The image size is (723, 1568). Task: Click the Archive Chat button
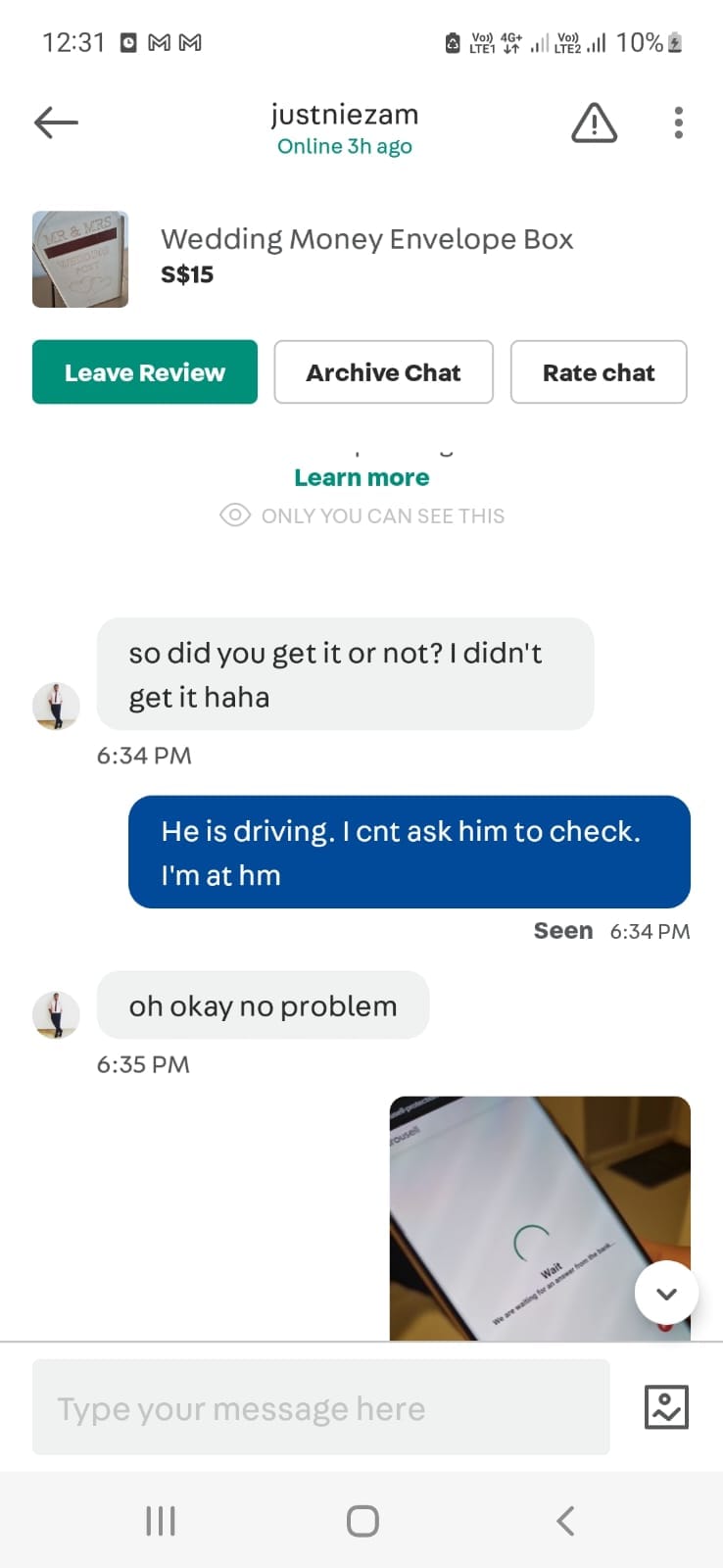tap(383, 372)
